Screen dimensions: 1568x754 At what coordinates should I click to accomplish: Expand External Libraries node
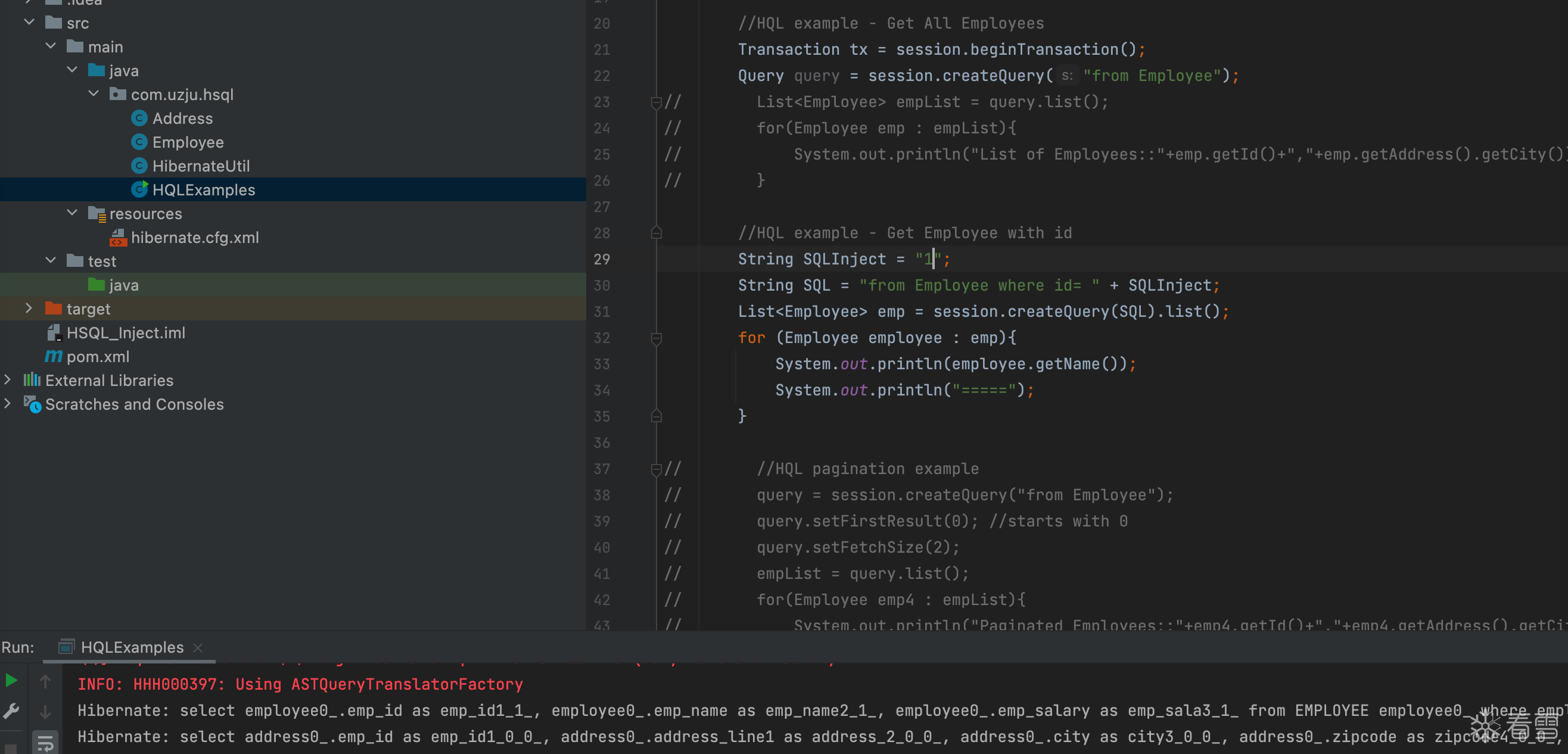pos(7,381)
